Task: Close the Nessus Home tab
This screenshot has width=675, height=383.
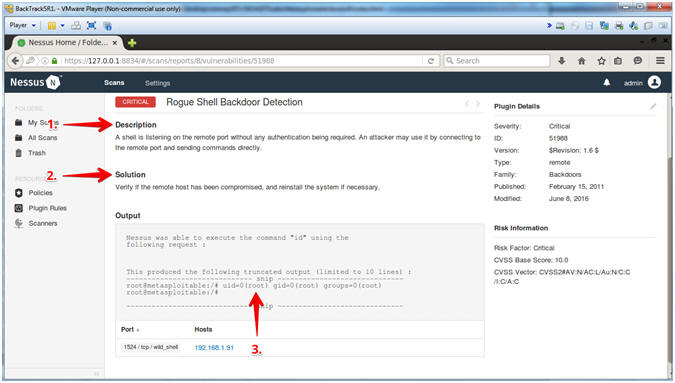Action: click(115, 43)
